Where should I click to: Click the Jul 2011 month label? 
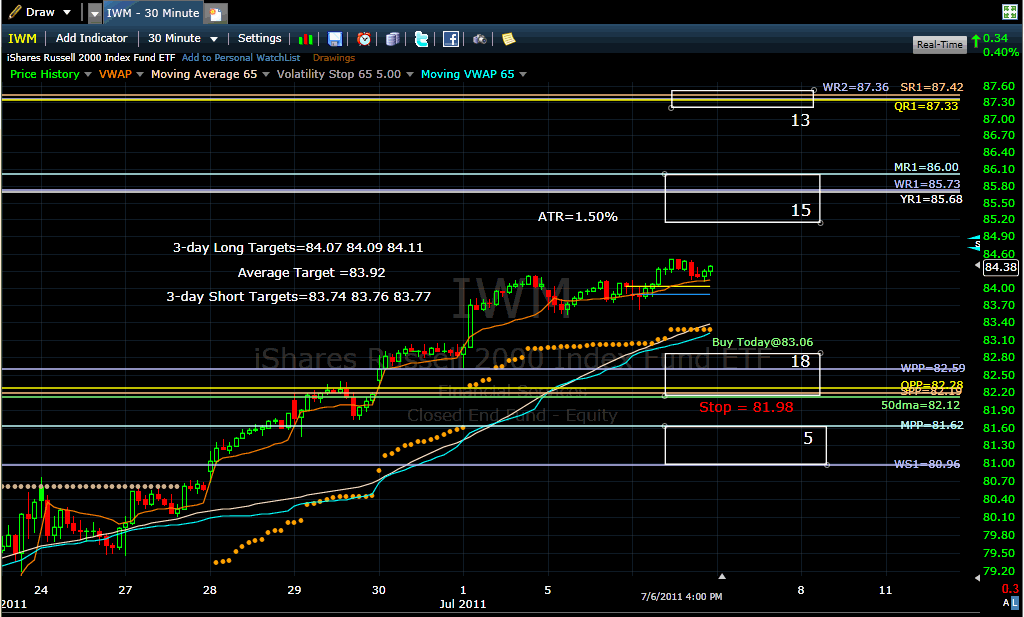[462, 604]
